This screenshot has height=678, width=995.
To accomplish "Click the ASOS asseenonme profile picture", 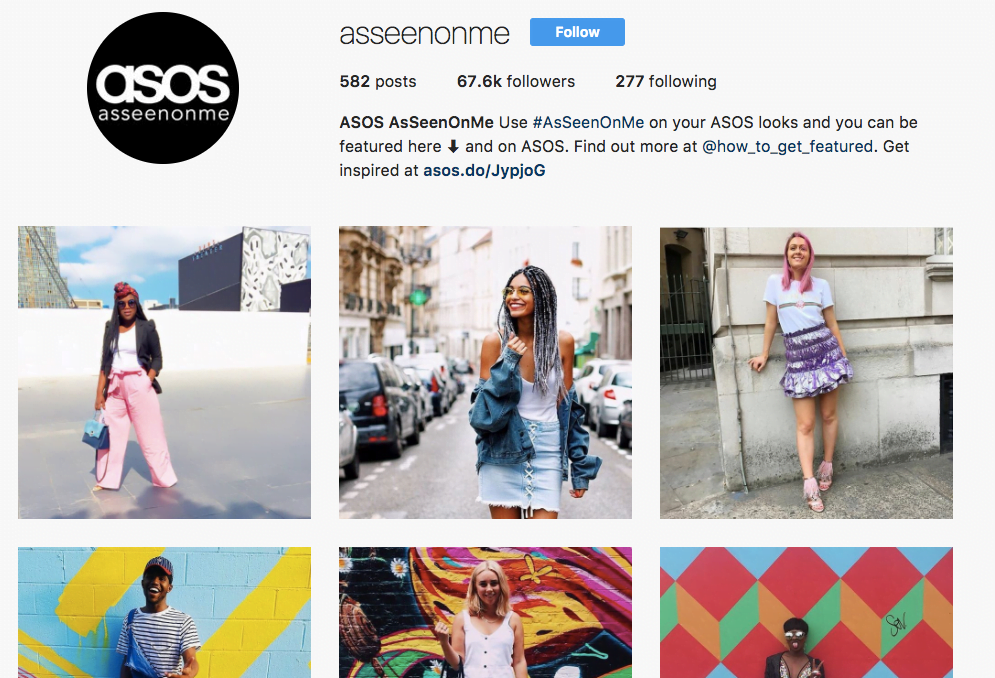I will click(x=163, y=88).
